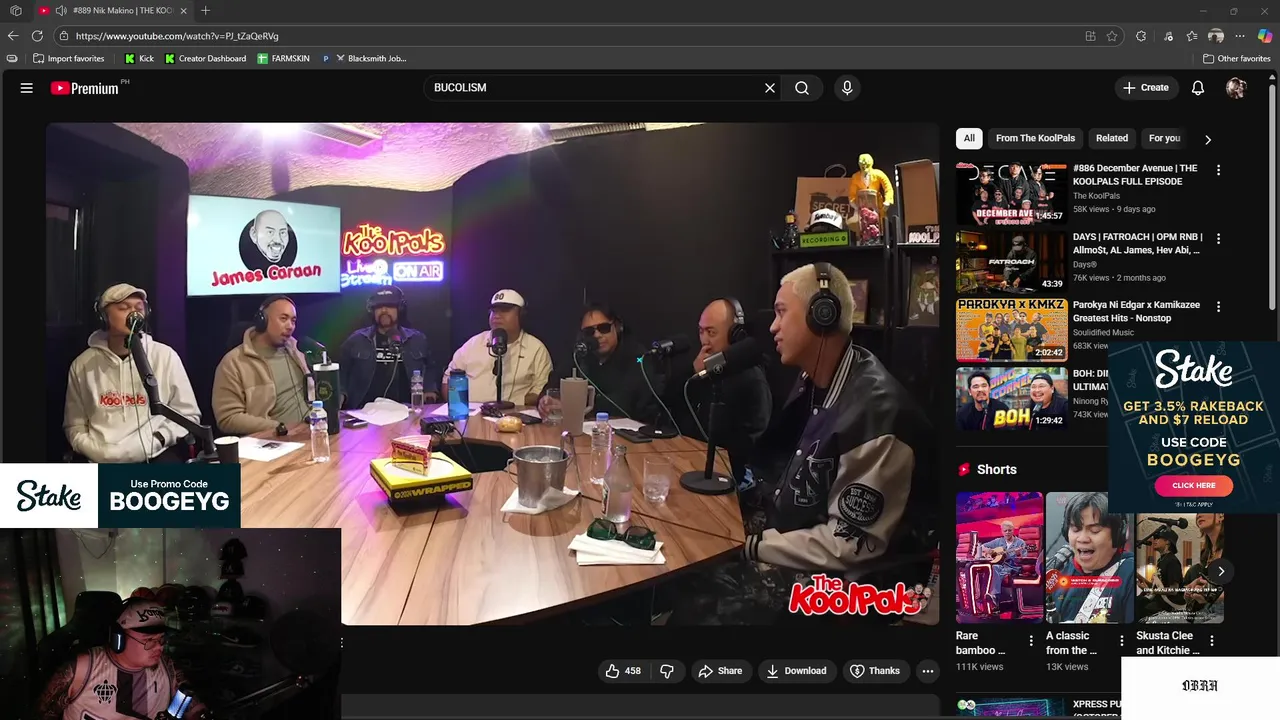
Task: Open the BOH video thumbnail
Action: coord(1011,398)
